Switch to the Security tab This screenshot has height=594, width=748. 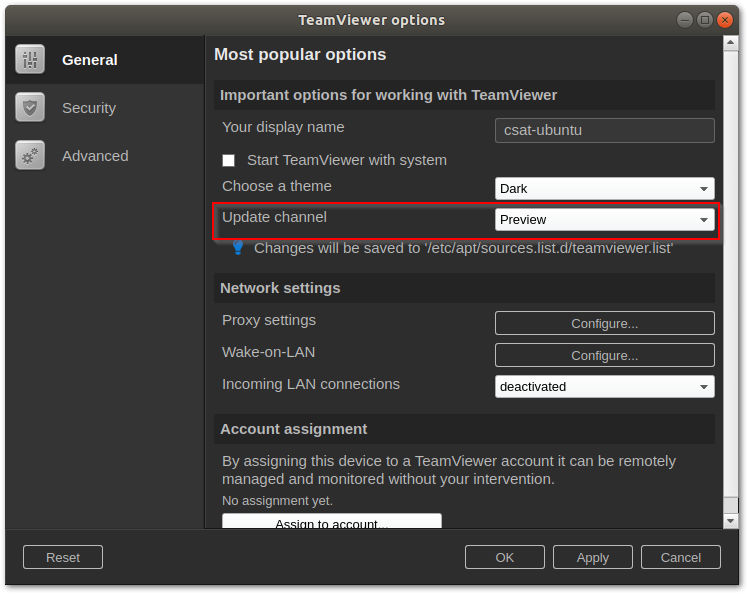105,107
